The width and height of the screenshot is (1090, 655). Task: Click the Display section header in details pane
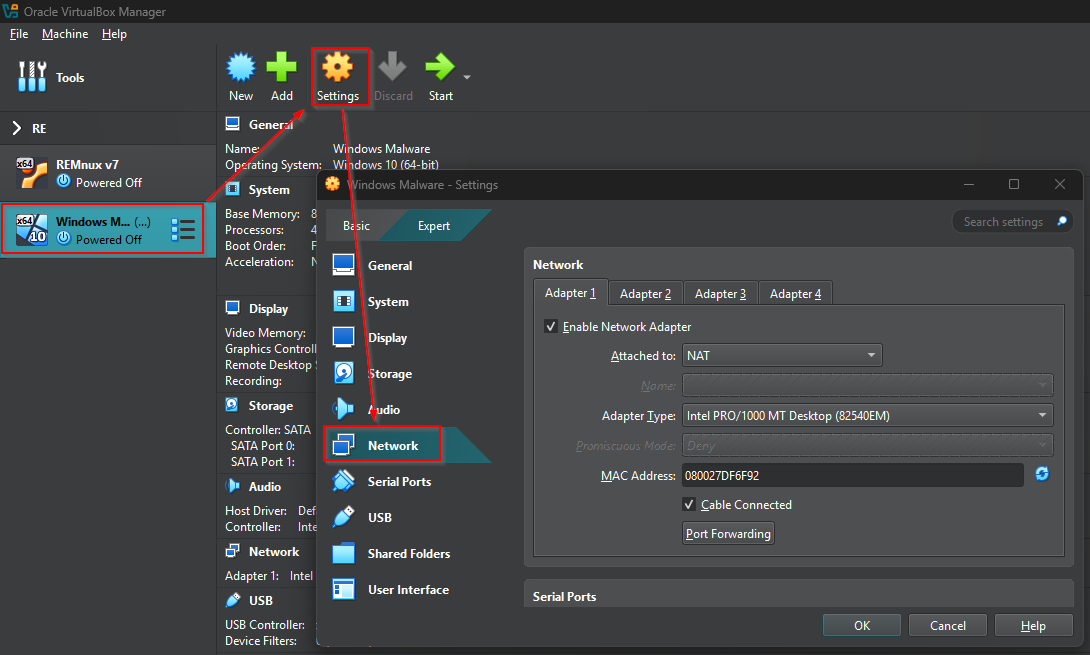(268, 308)
